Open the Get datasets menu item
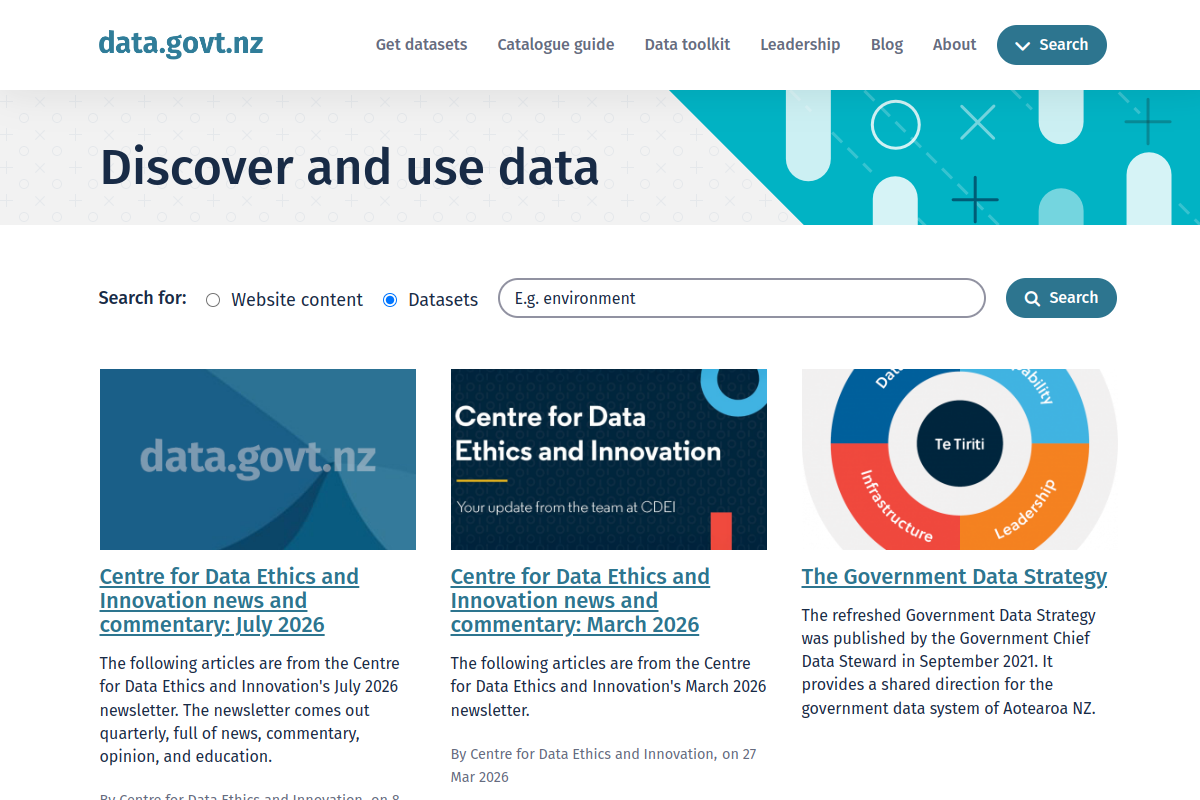Viewport: 1200px width, 800px height. [x=421, y=44]
